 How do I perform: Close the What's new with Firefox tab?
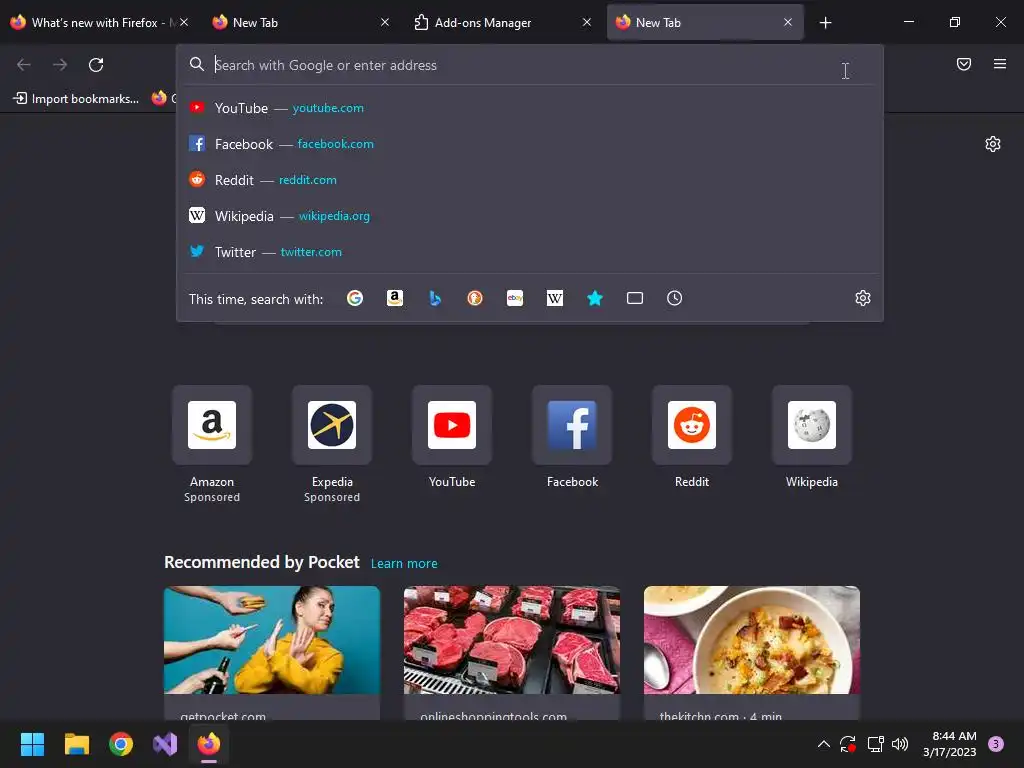(x=184, y=22)
